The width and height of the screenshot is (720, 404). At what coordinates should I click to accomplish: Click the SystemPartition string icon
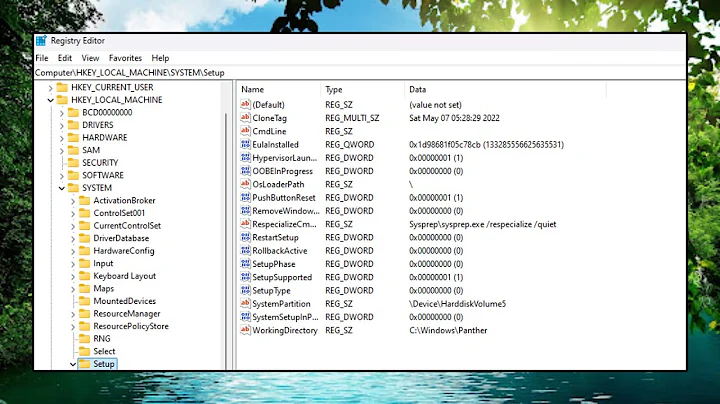coord(245,303)
